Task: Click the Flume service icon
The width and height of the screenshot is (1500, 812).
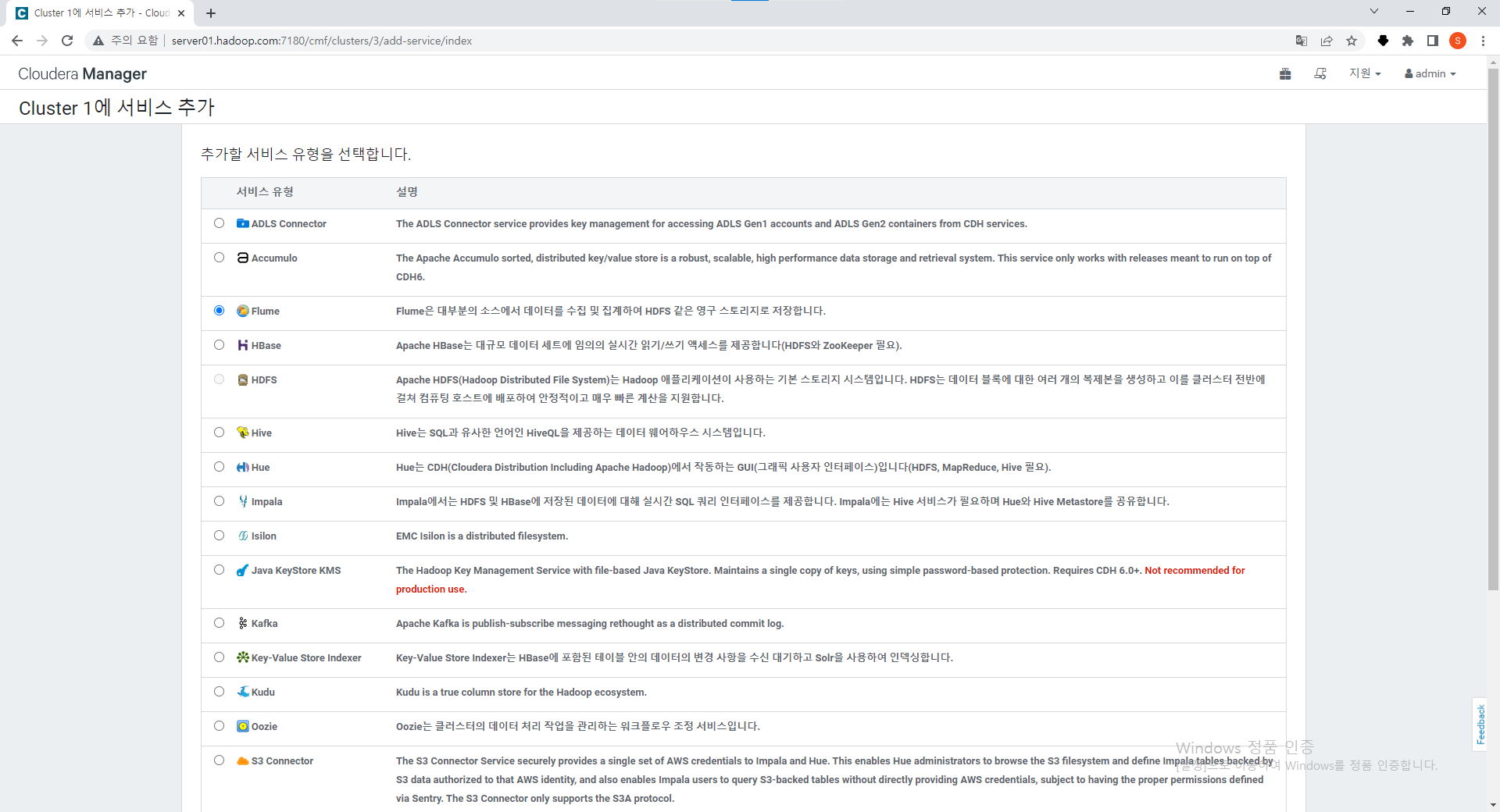Action: [243, 311]
